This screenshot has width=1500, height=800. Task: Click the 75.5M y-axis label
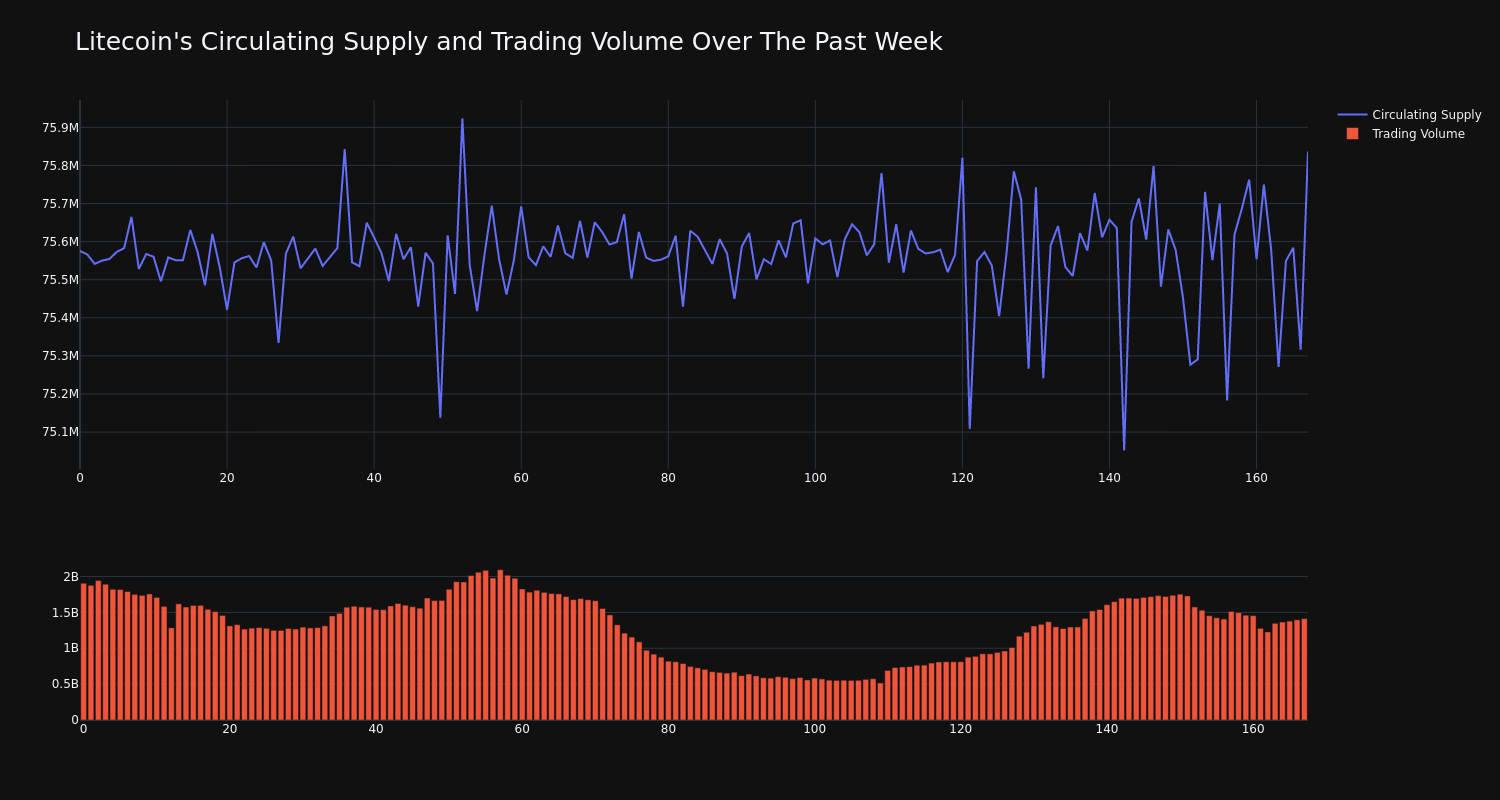[60, 280]
